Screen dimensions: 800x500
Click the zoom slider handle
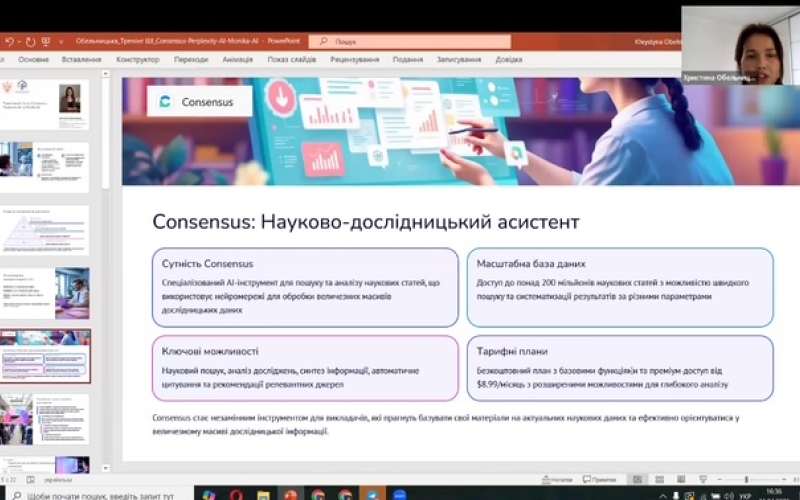pos(746,480)
